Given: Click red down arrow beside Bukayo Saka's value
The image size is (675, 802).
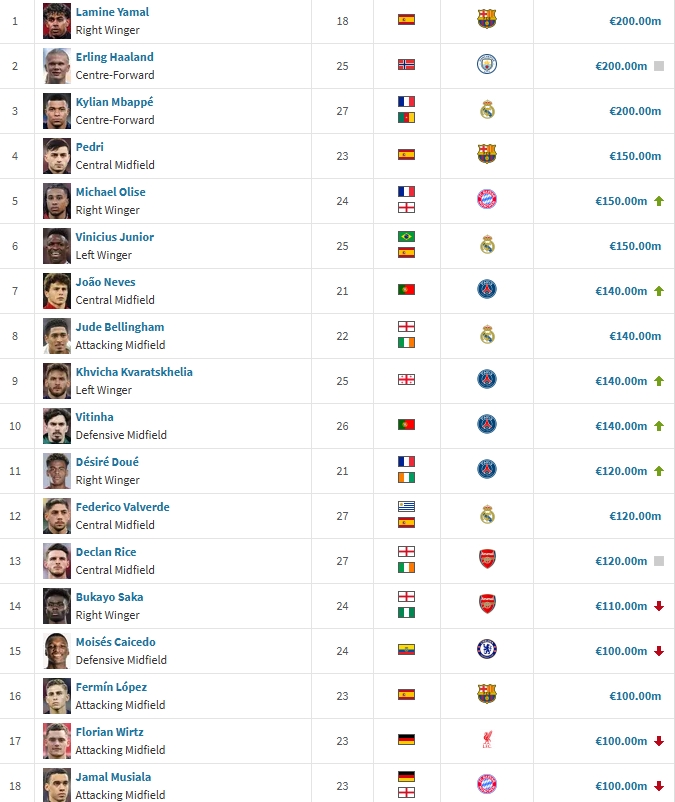Looking at the screenshot, I should 659,606.
